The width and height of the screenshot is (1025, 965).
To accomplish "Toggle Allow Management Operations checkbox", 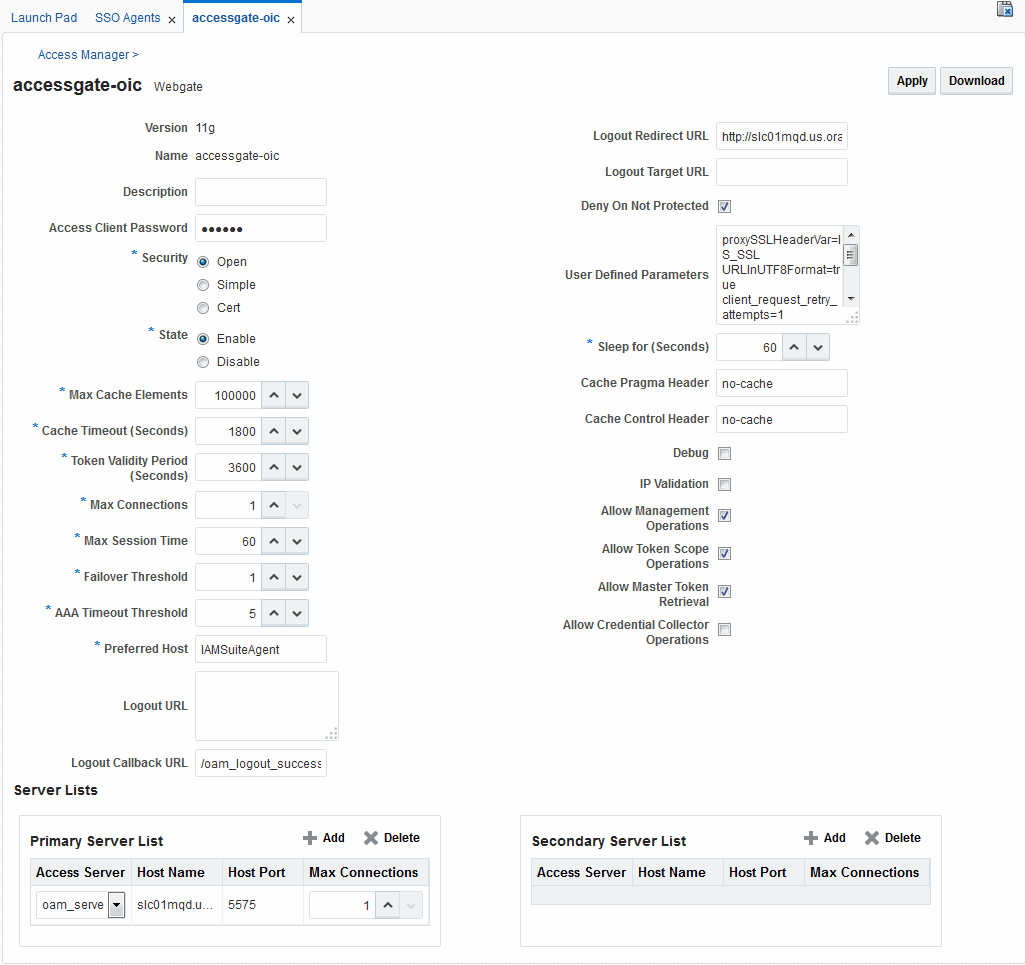I will tap(724, 516).
